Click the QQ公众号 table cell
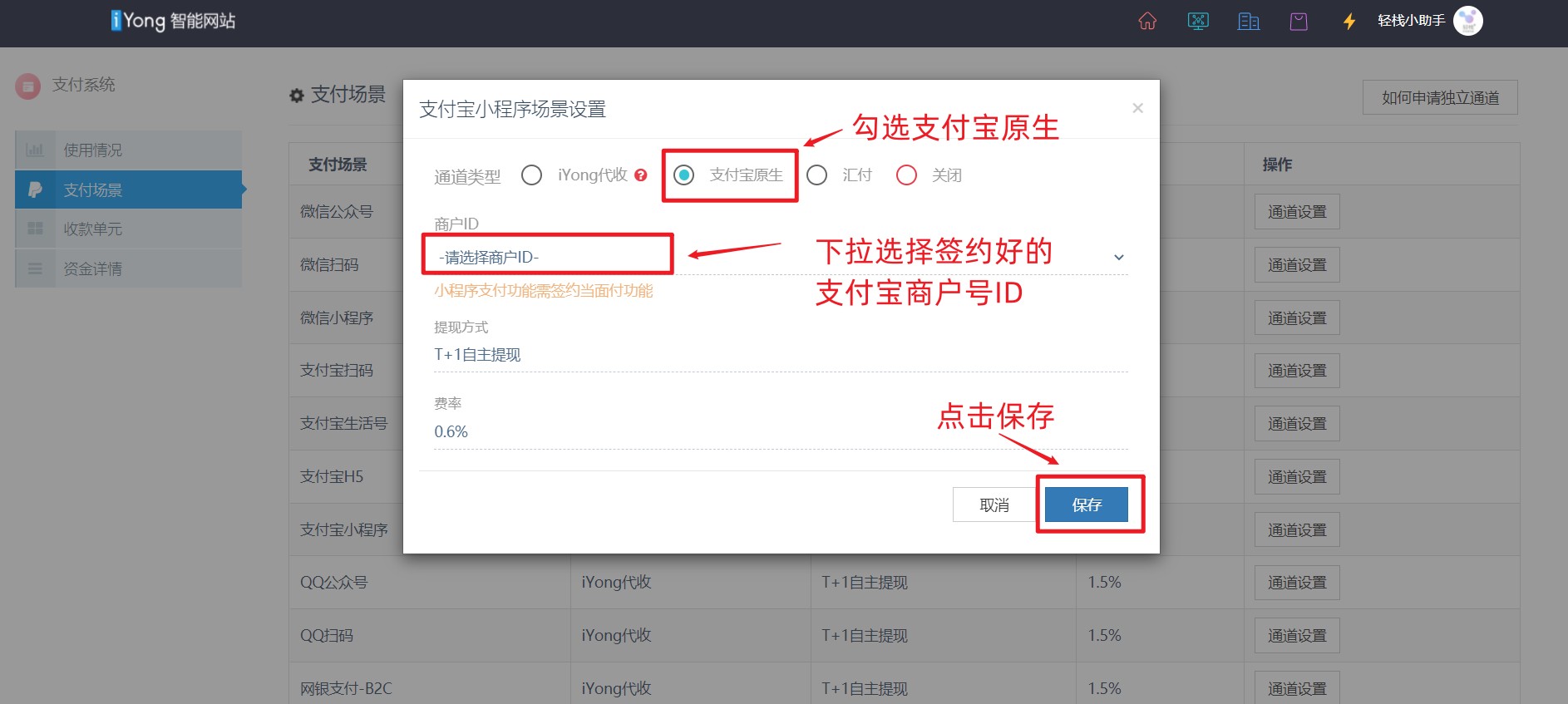The width and height of the screenshot is (1568, 704). click(333, 583)
